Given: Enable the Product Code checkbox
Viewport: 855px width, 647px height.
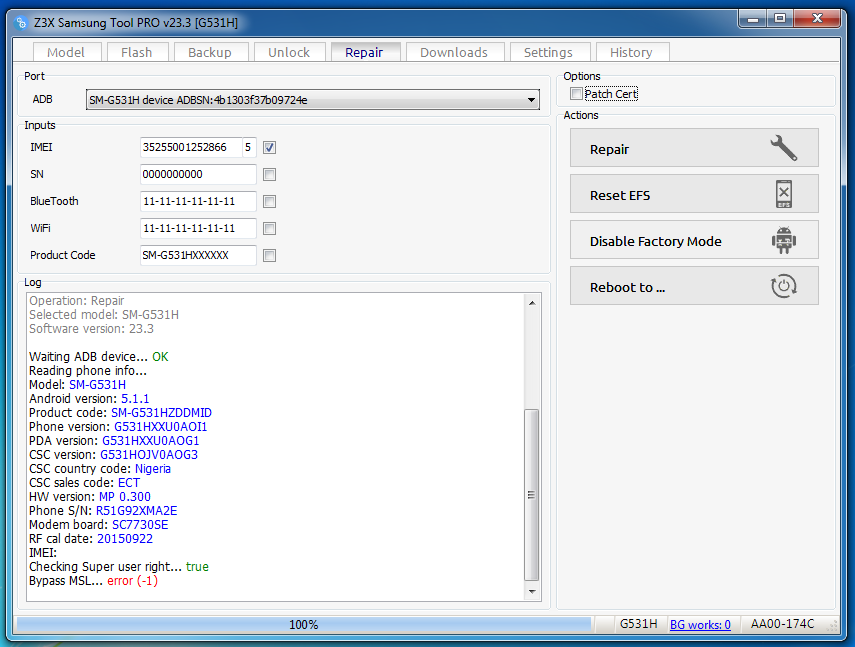Looking at the screenshot, I should pyautogui.click(x=269, y=255).
